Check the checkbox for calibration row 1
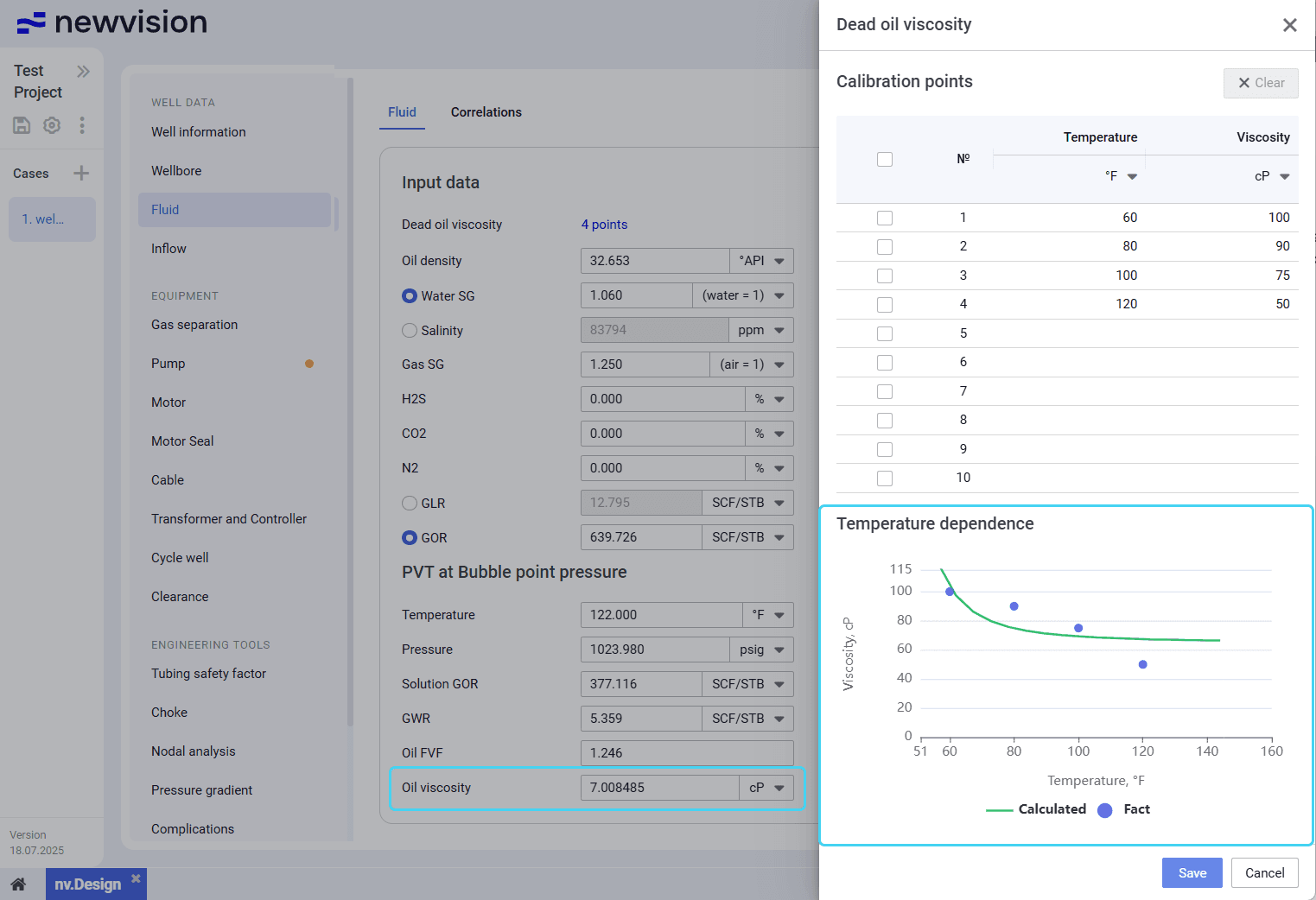Viewport: 1316px width, 900px height. click(x=885, y=218)
